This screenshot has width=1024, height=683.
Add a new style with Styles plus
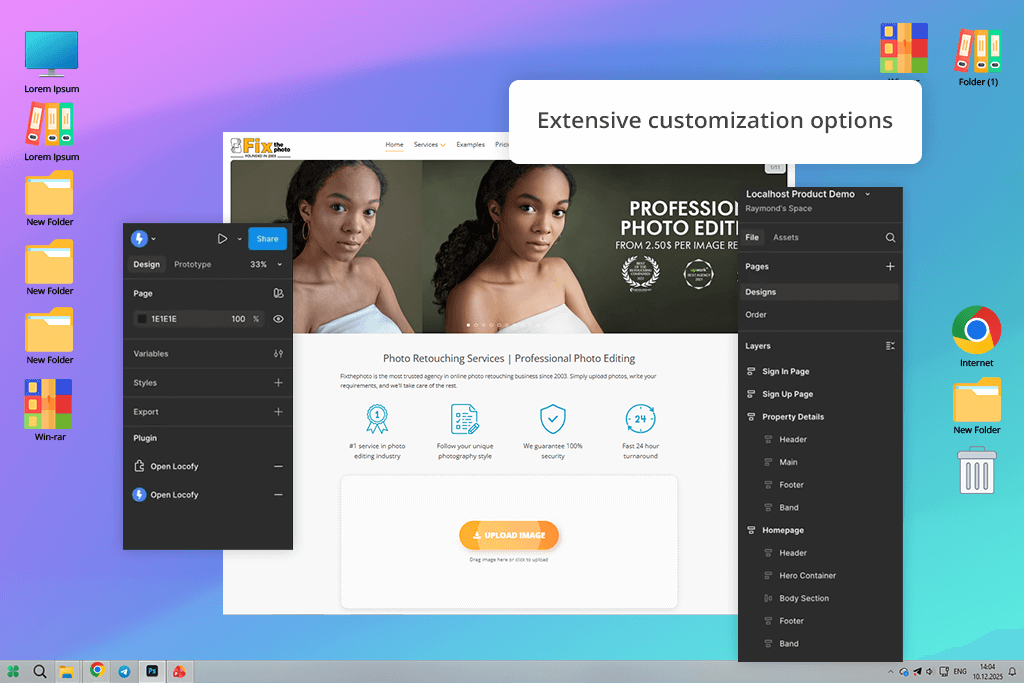pos(278,383)
